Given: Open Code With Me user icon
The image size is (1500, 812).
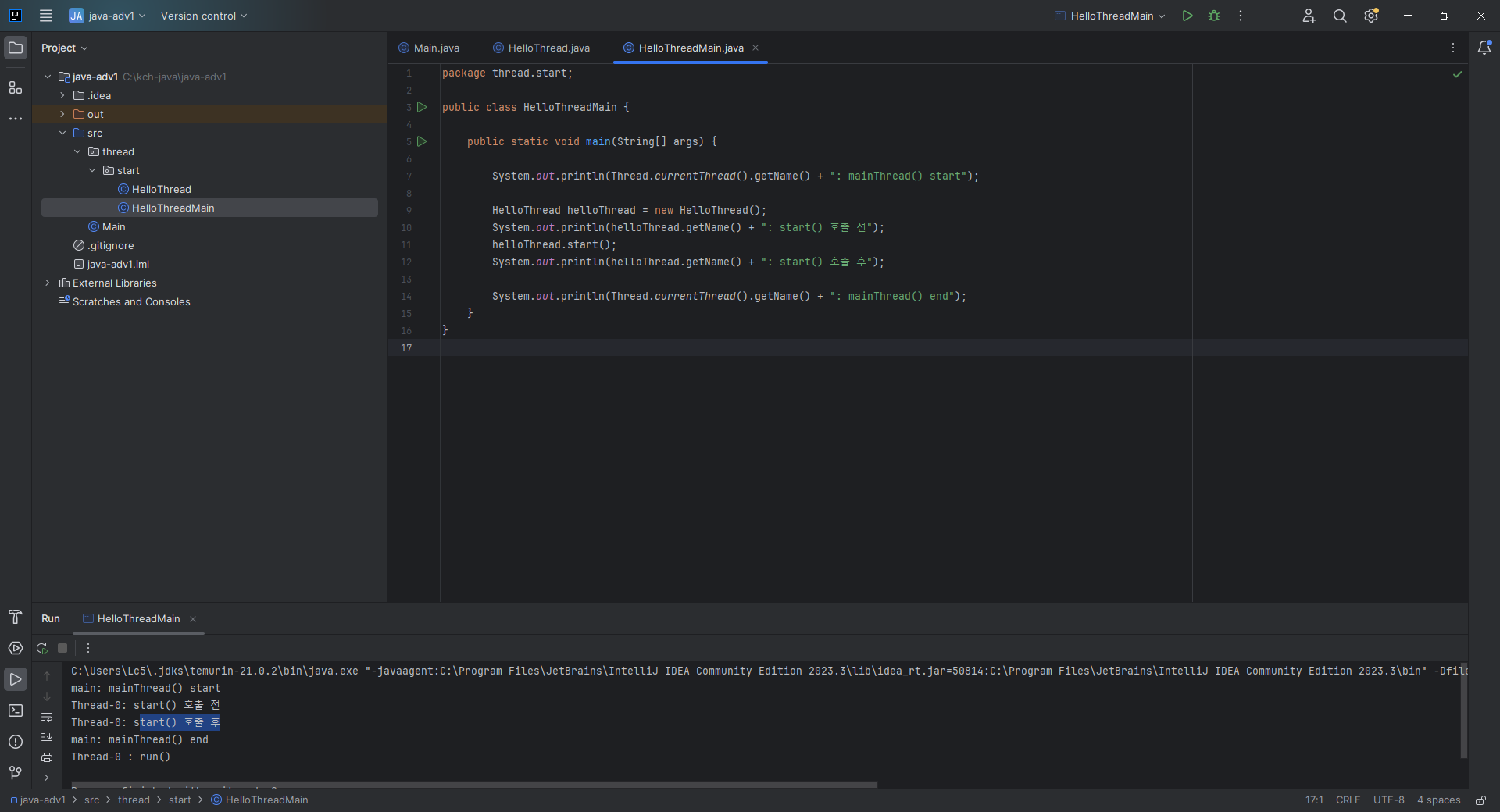Looking at the screenshot, I should (1309, 16).
